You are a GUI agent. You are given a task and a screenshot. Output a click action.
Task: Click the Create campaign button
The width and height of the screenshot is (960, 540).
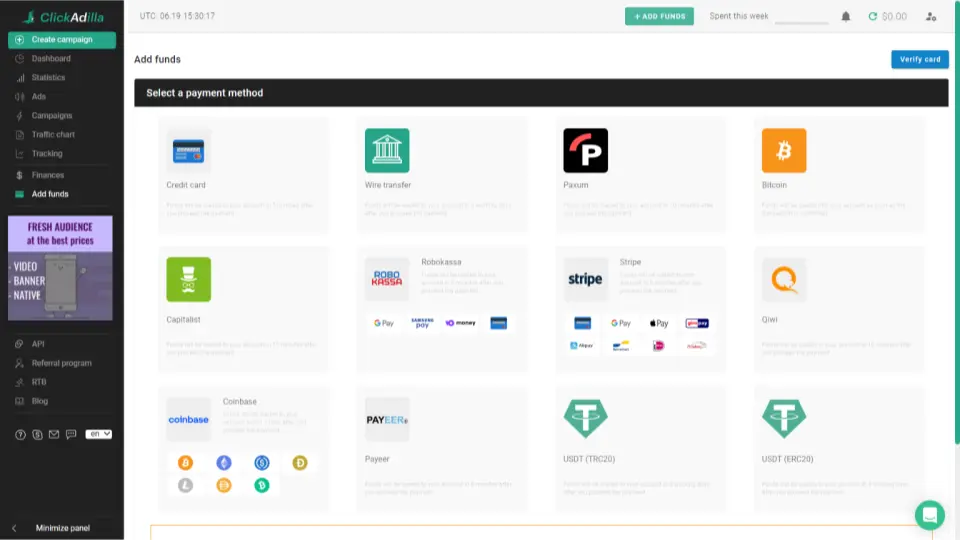pos(62,40)
